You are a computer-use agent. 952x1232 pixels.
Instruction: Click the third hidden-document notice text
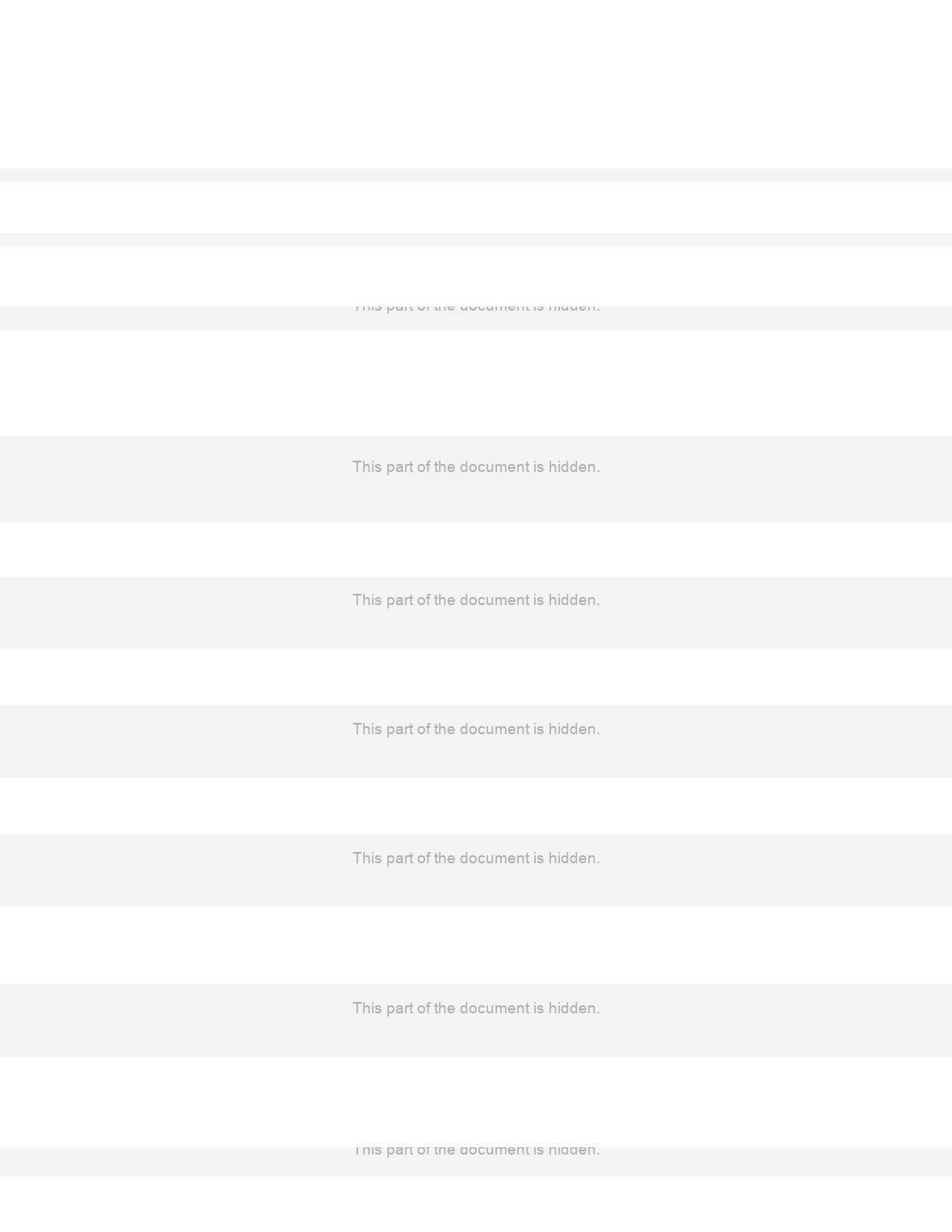click(x=476, y=600)
